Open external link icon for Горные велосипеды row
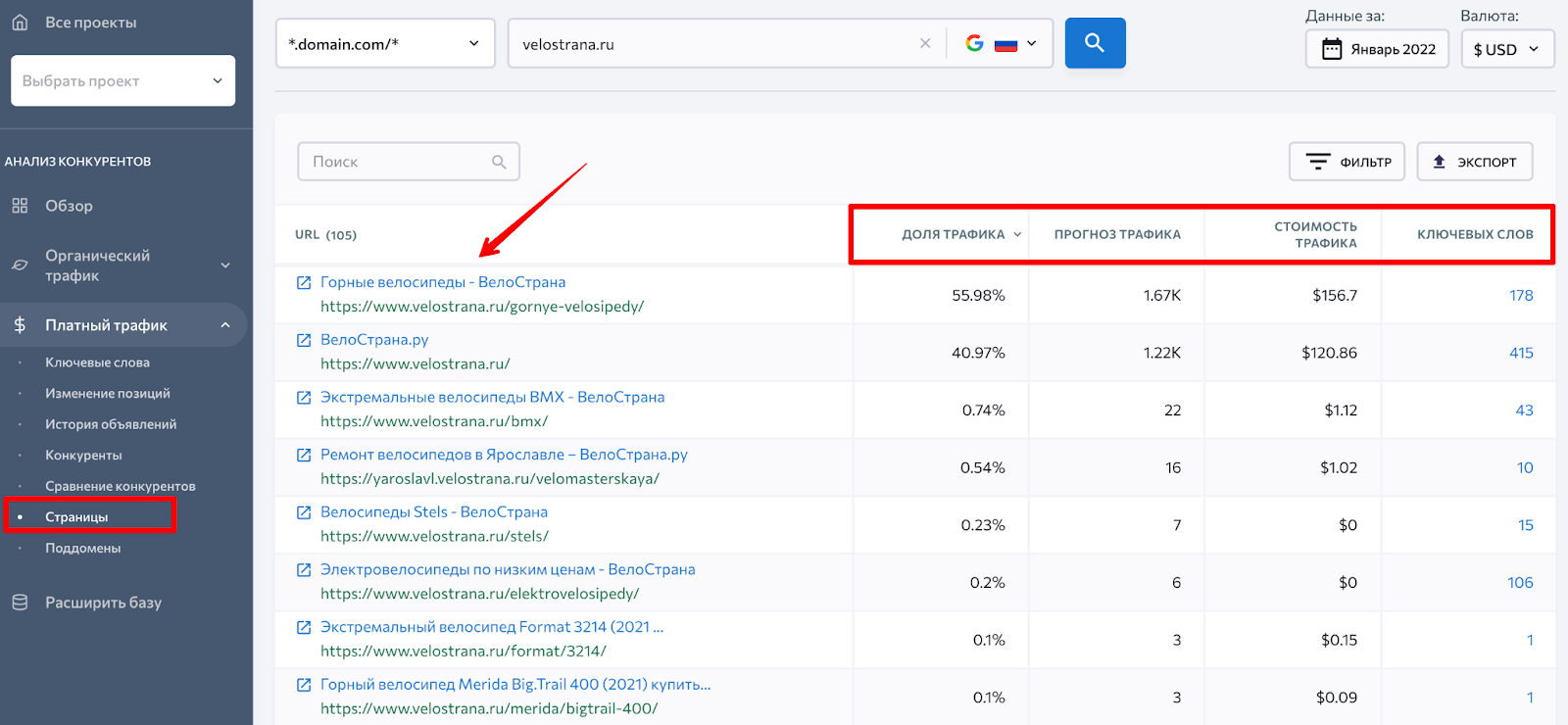 tap(304, 282)
